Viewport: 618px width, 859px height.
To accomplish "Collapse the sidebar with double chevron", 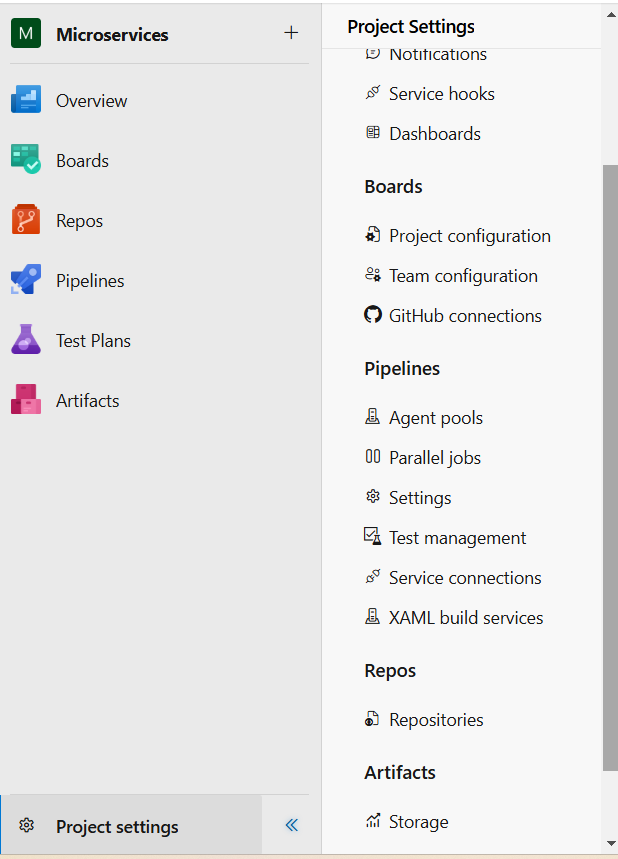I will pyautogui.click(x=291, y=825).
